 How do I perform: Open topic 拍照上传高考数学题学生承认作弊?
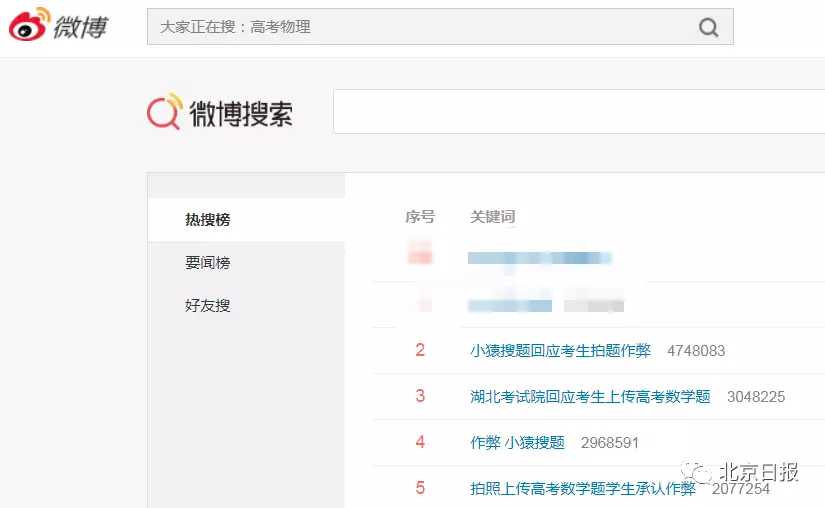click(582, 489)
